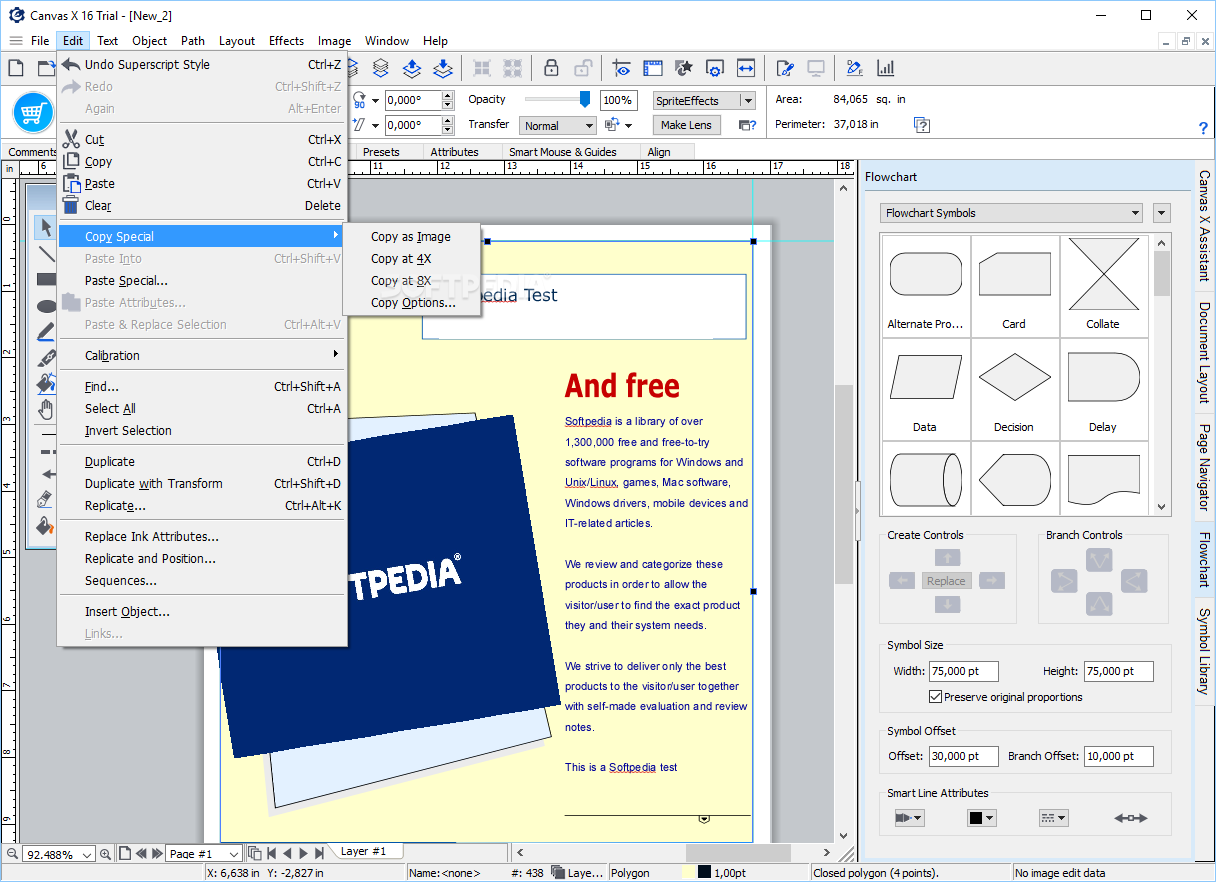1216x882 pixels.
Task: Open the Transfer mode Normal dropdown
Action: [557, 126]
